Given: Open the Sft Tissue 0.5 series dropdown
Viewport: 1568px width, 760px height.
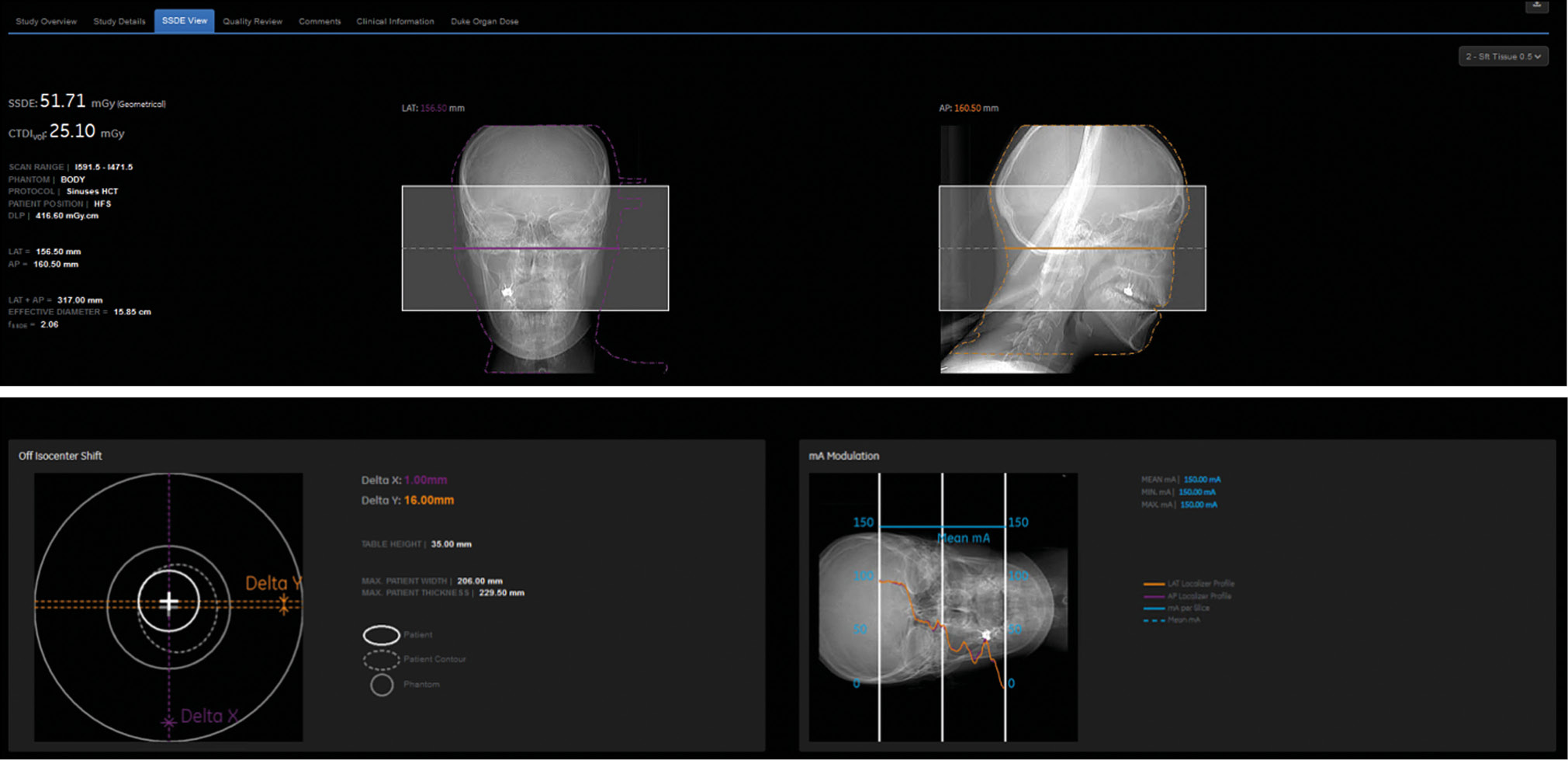Looking at the screenshot, I should click(x=1503, y=57).
